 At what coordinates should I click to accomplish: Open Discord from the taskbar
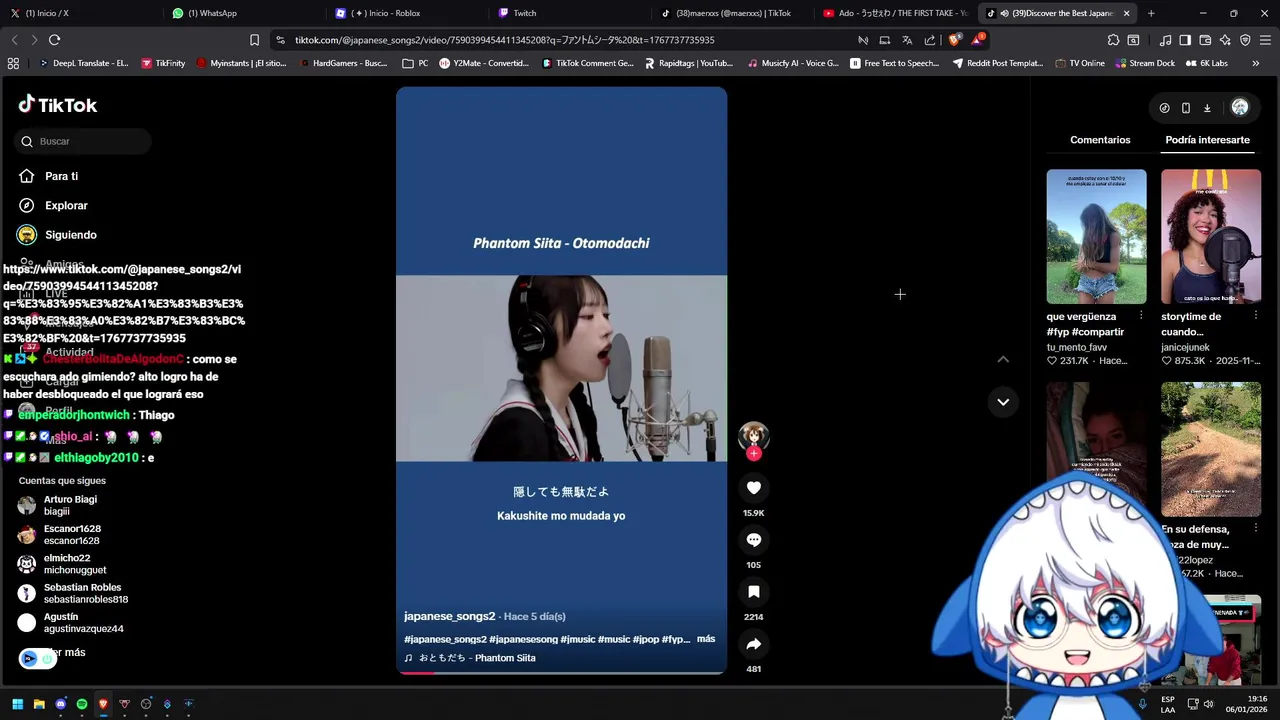(x=60, y=704)
